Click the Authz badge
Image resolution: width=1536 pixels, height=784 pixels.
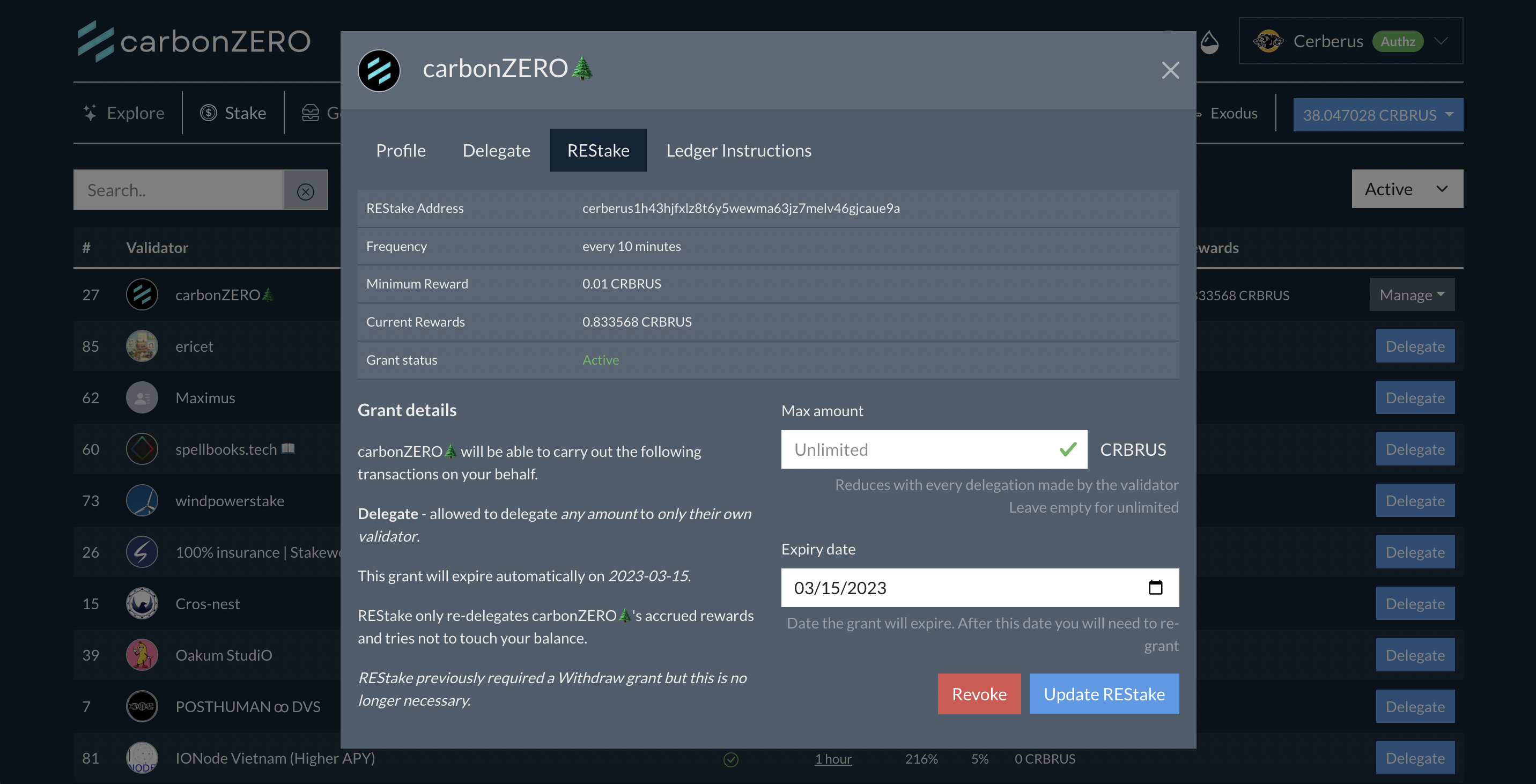tap(1398, 41)
